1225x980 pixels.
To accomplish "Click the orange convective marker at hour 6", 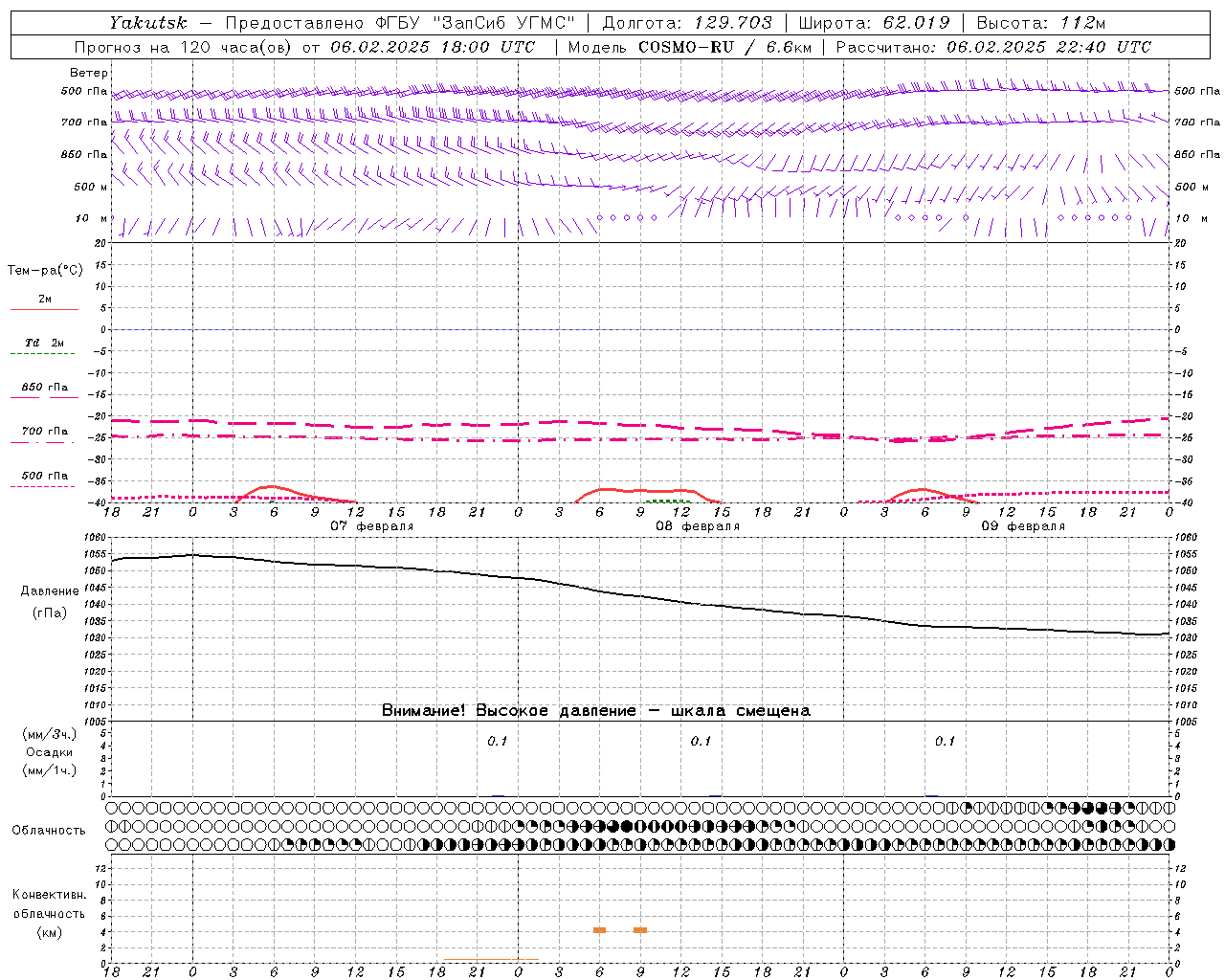I will click(599, 930).
